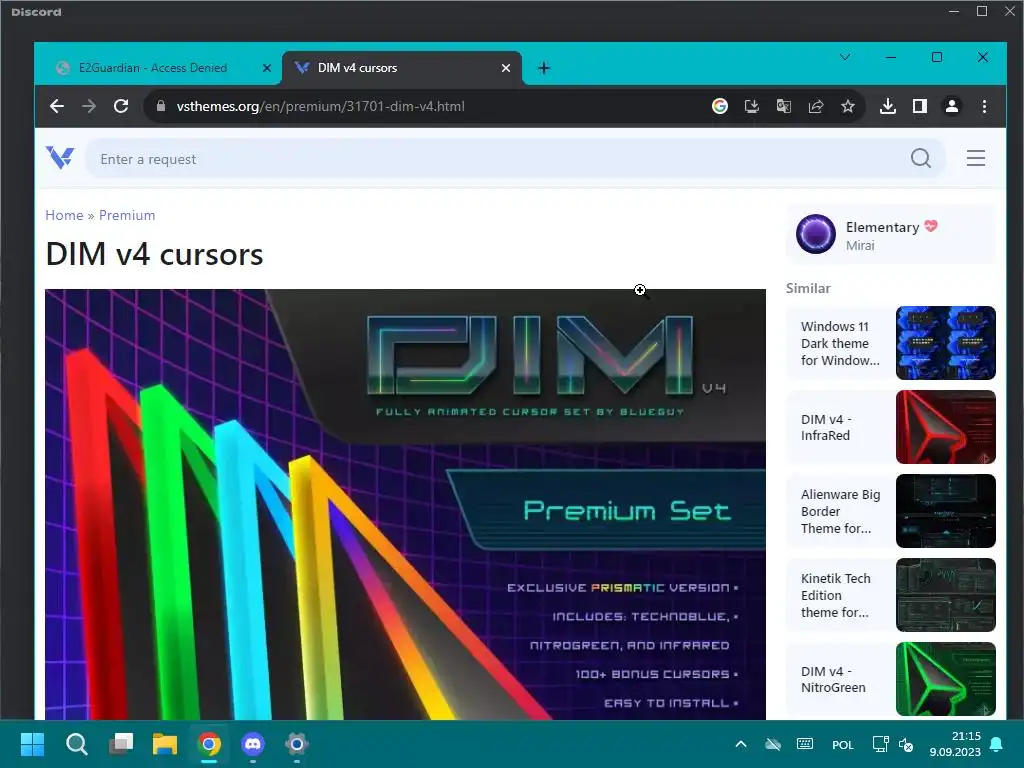
Task: Click the translate page icon
Action: 784,106
